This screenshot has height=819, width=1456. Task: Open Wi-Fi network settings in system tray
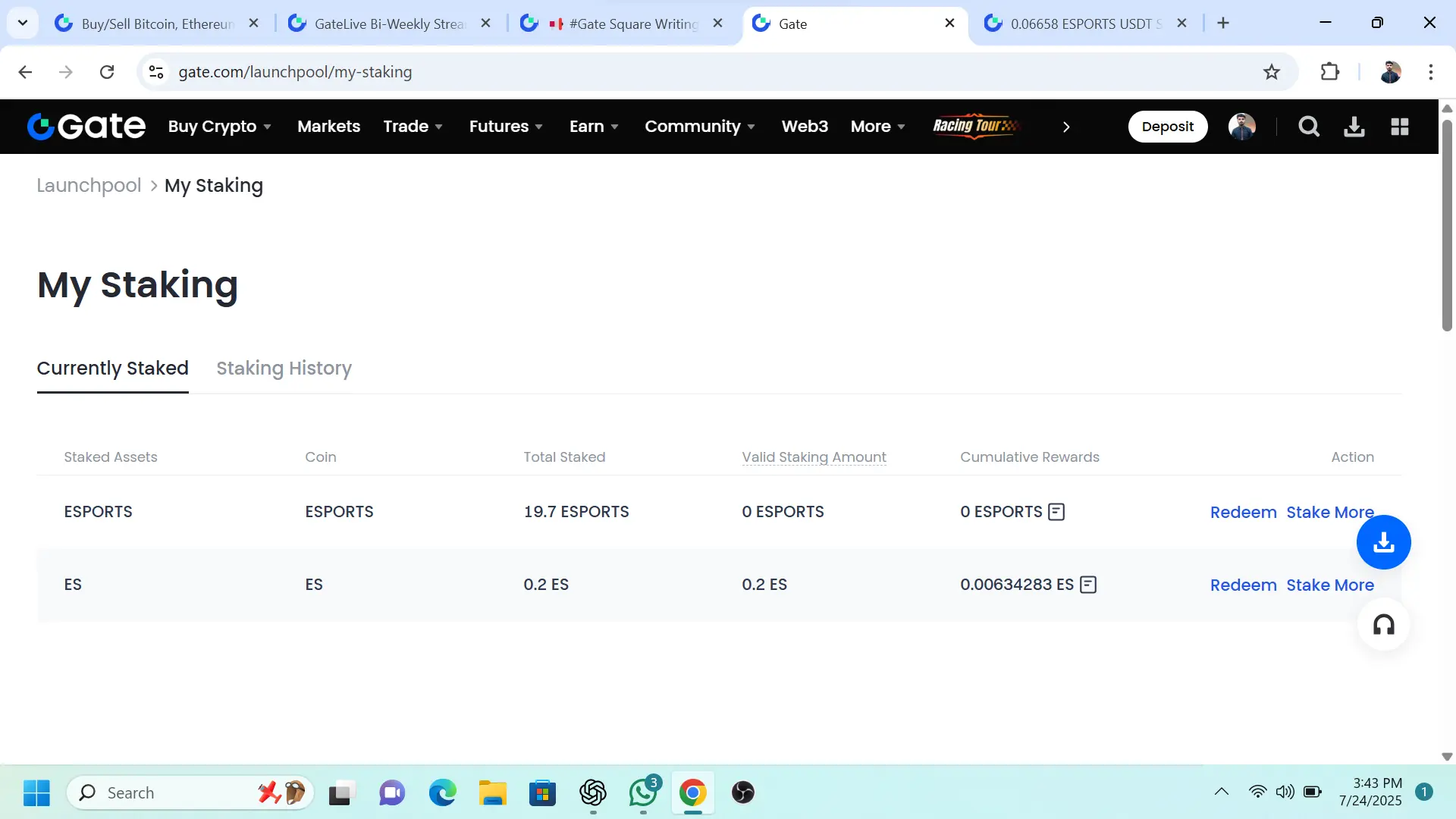[1257, 792]
